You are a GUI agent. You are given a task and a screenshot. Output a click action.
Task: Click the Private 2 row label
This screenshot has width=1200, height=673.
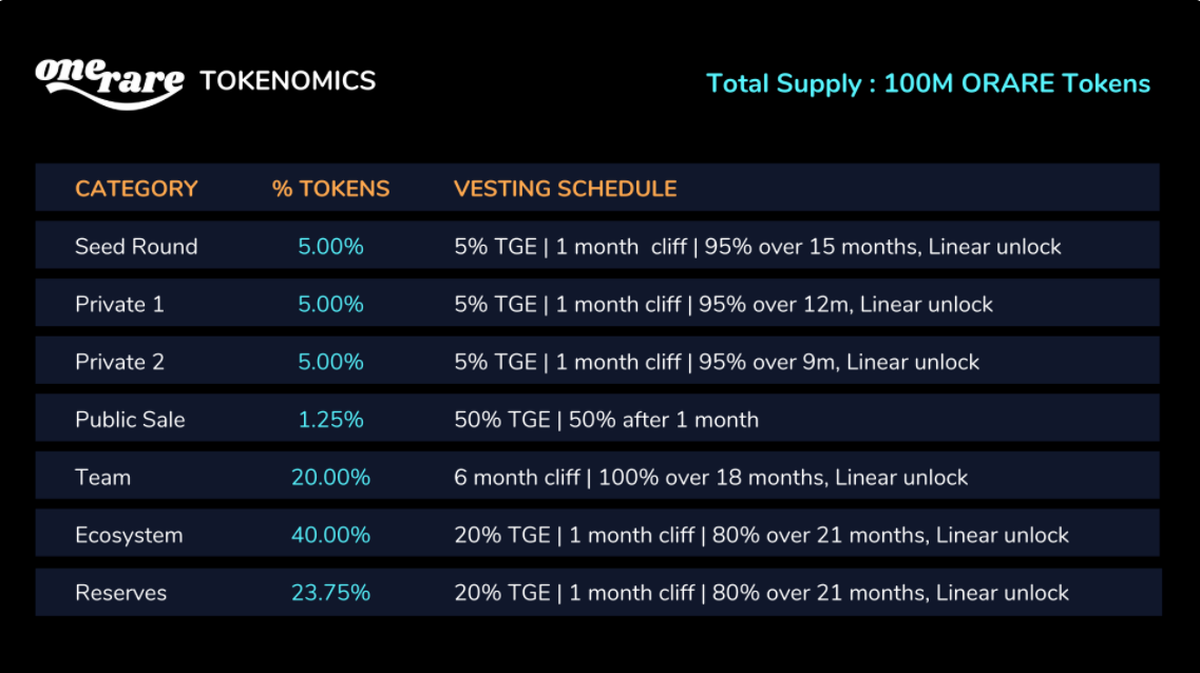point(119,362)
